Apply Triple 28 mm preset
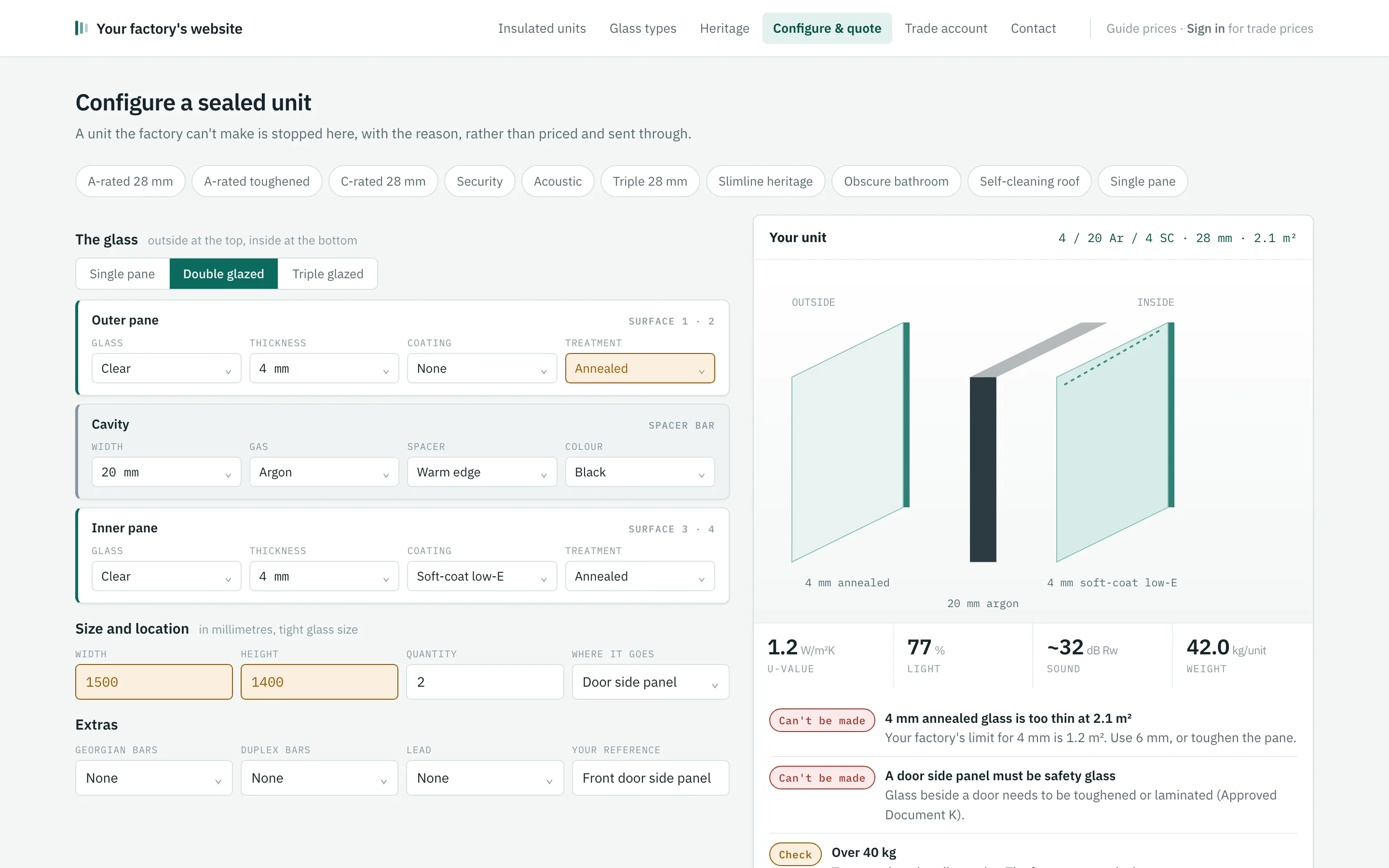Screen dimensions: 1389x868 pyautogui.click(x=650, y=181)
